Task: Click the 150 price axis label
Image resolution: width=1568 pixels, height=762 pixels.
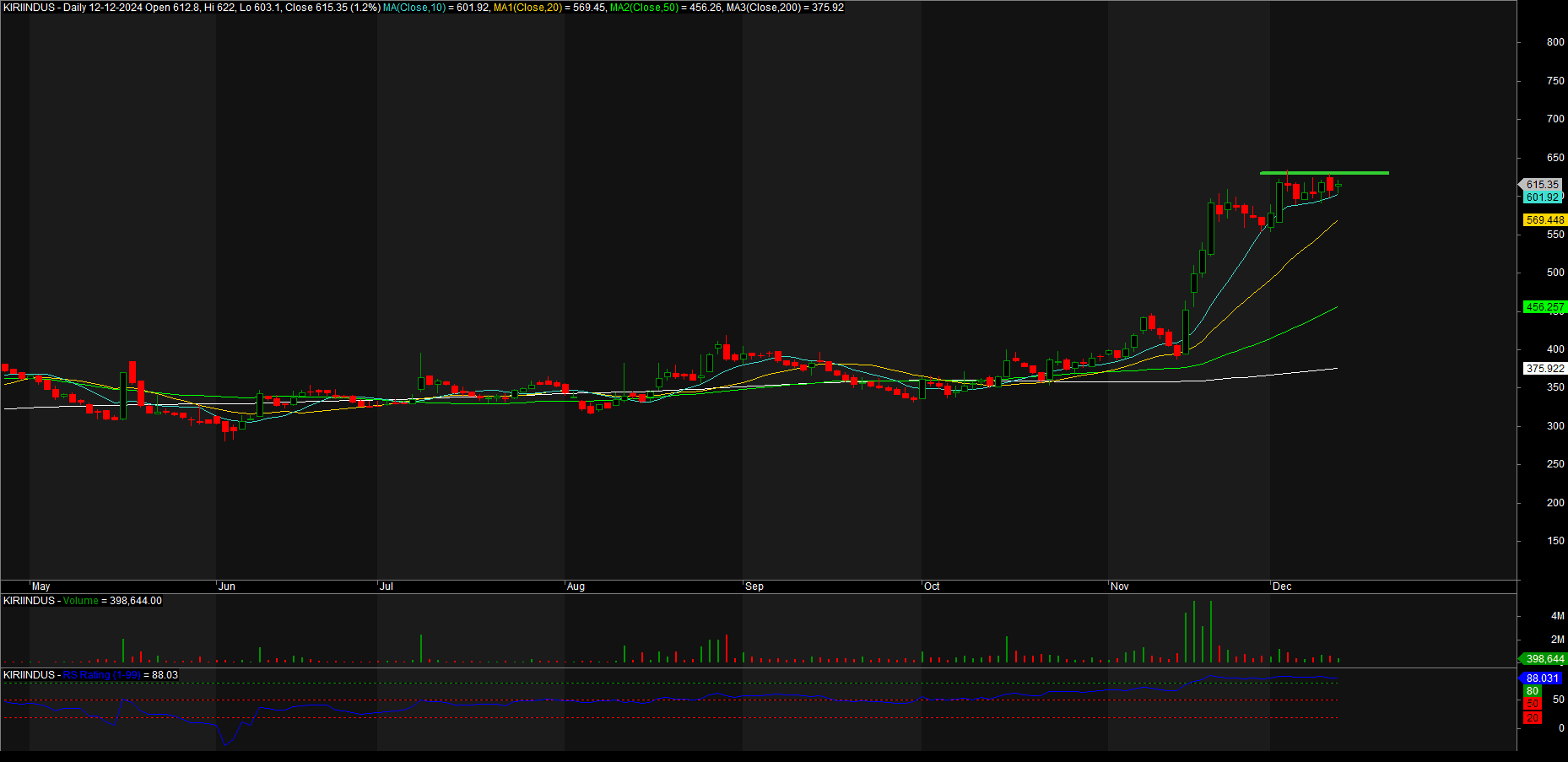Action: tap(1555, 541)
